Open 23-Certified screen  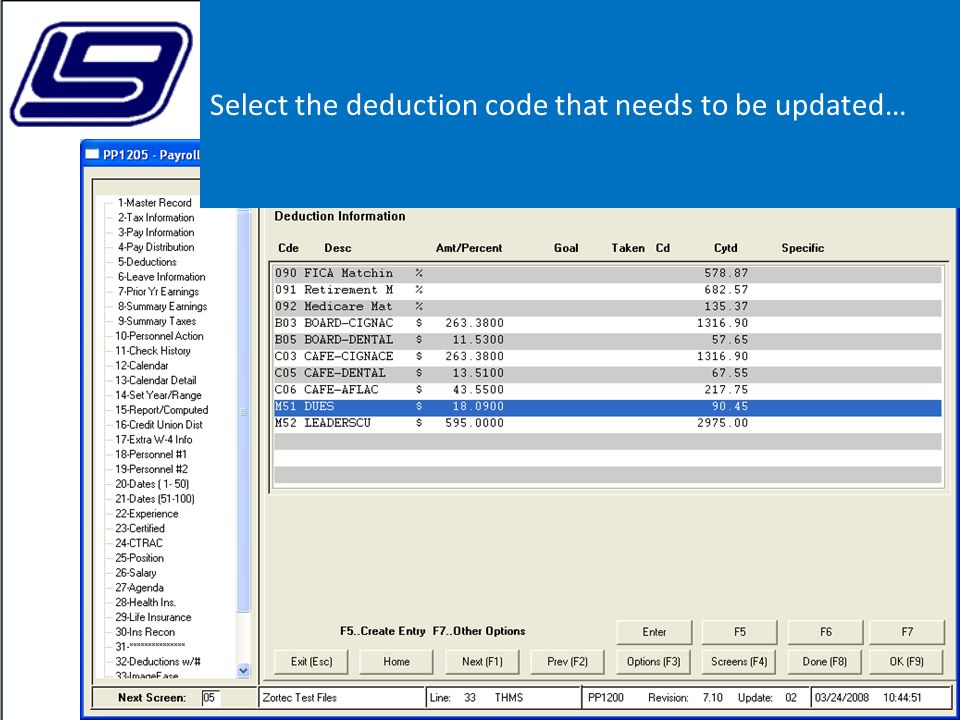(140, 528)
